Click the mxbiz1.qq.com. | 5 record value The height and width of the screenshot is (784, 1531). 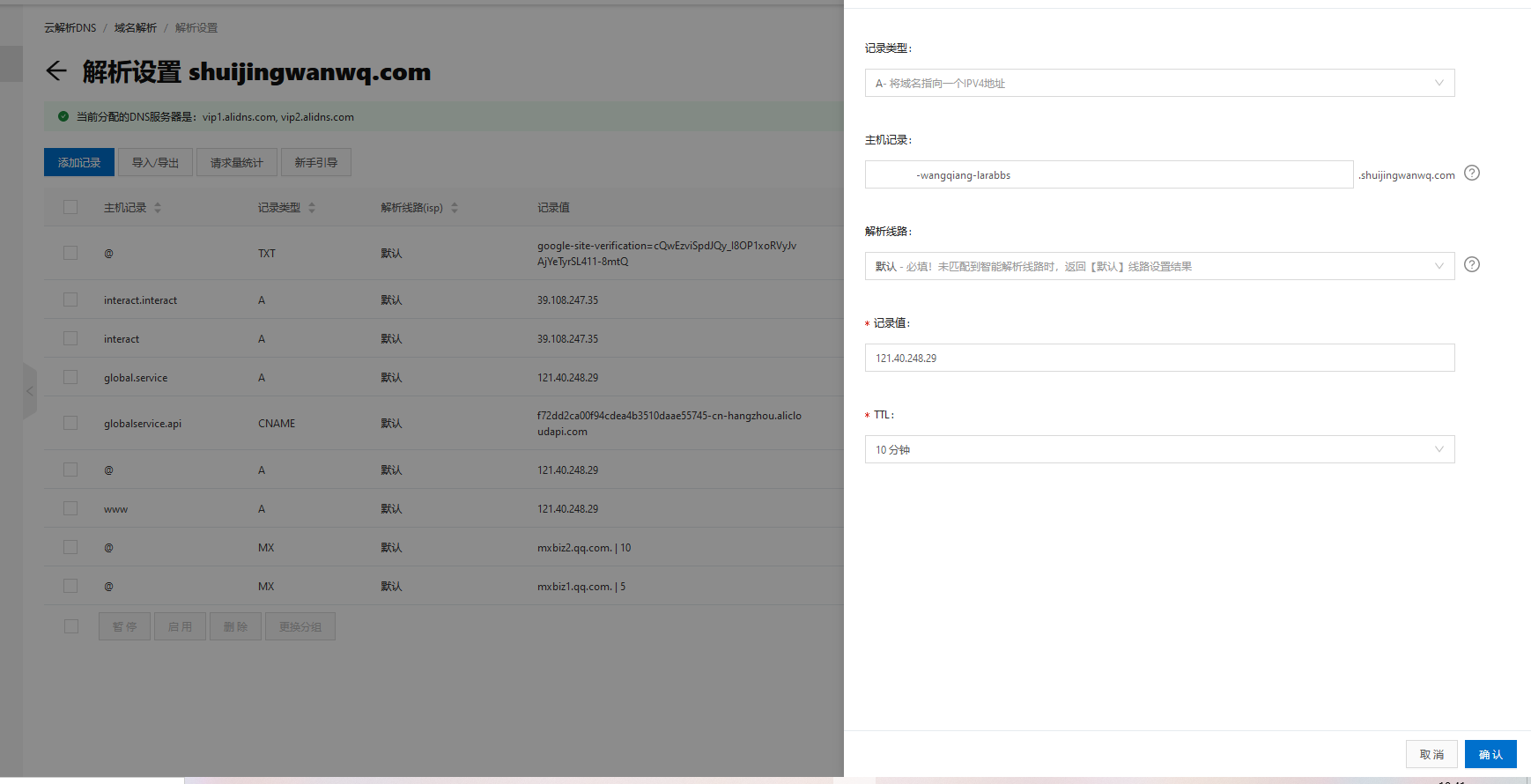(581, 587)
